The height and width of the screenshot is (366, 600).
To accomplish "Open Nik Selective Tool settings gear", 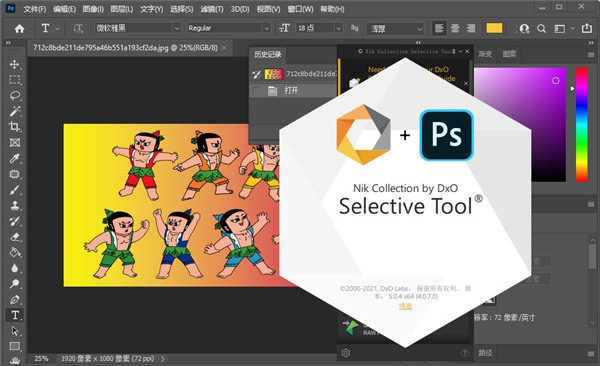I will pyautogui.click(x=346, y=353).
